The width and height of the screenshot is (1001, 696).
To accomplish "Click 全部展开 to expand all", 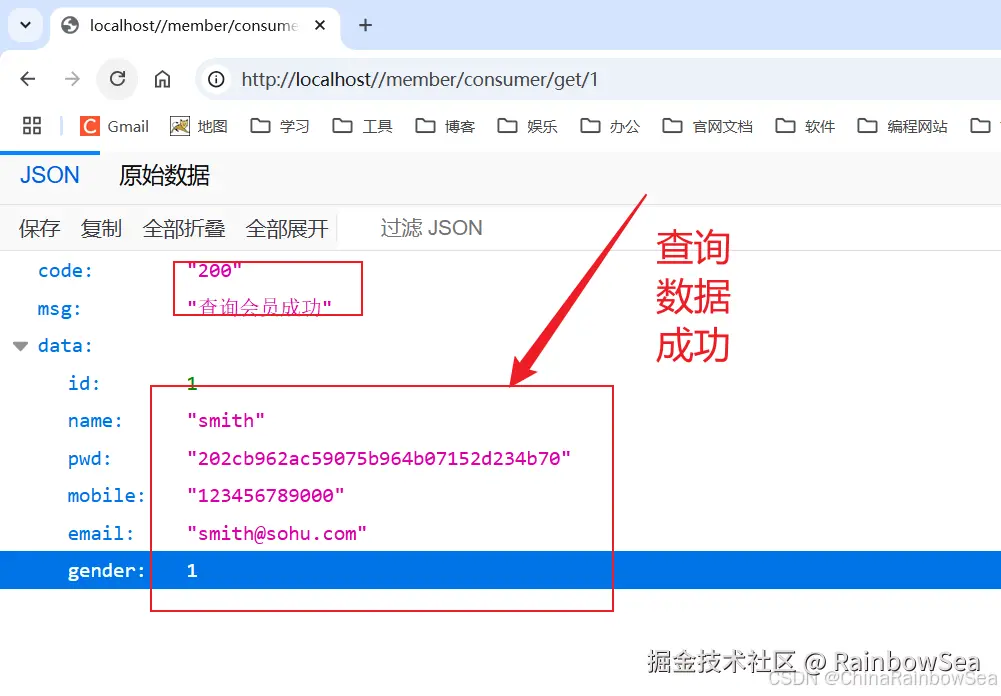I will 287,228.
